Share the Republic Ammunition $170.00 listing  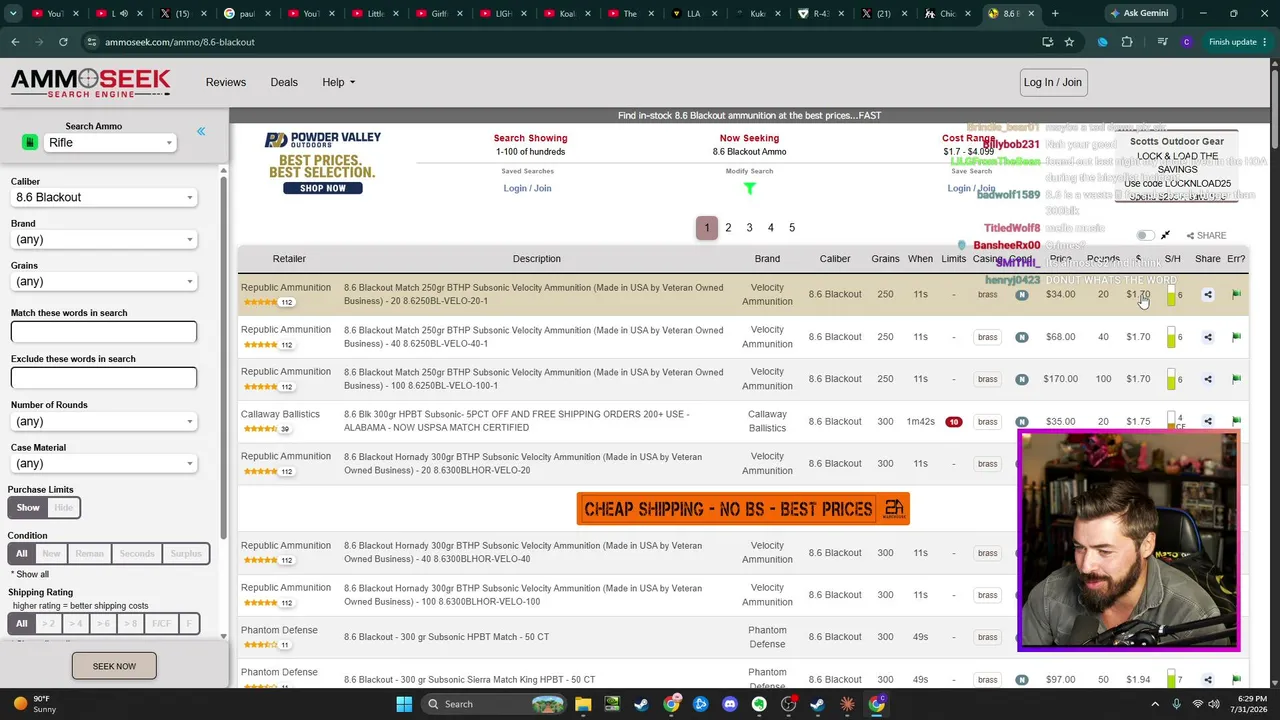pos(1208,379)
